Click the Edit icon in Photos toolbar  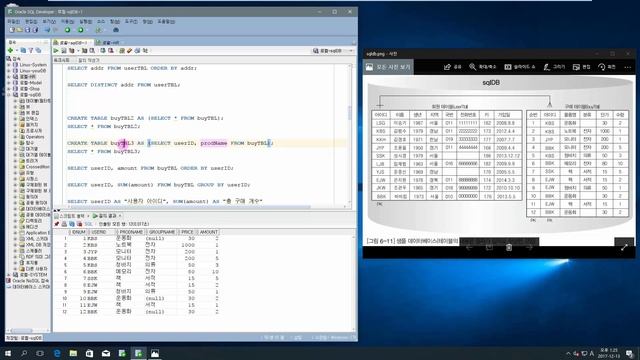pos(582,67)
